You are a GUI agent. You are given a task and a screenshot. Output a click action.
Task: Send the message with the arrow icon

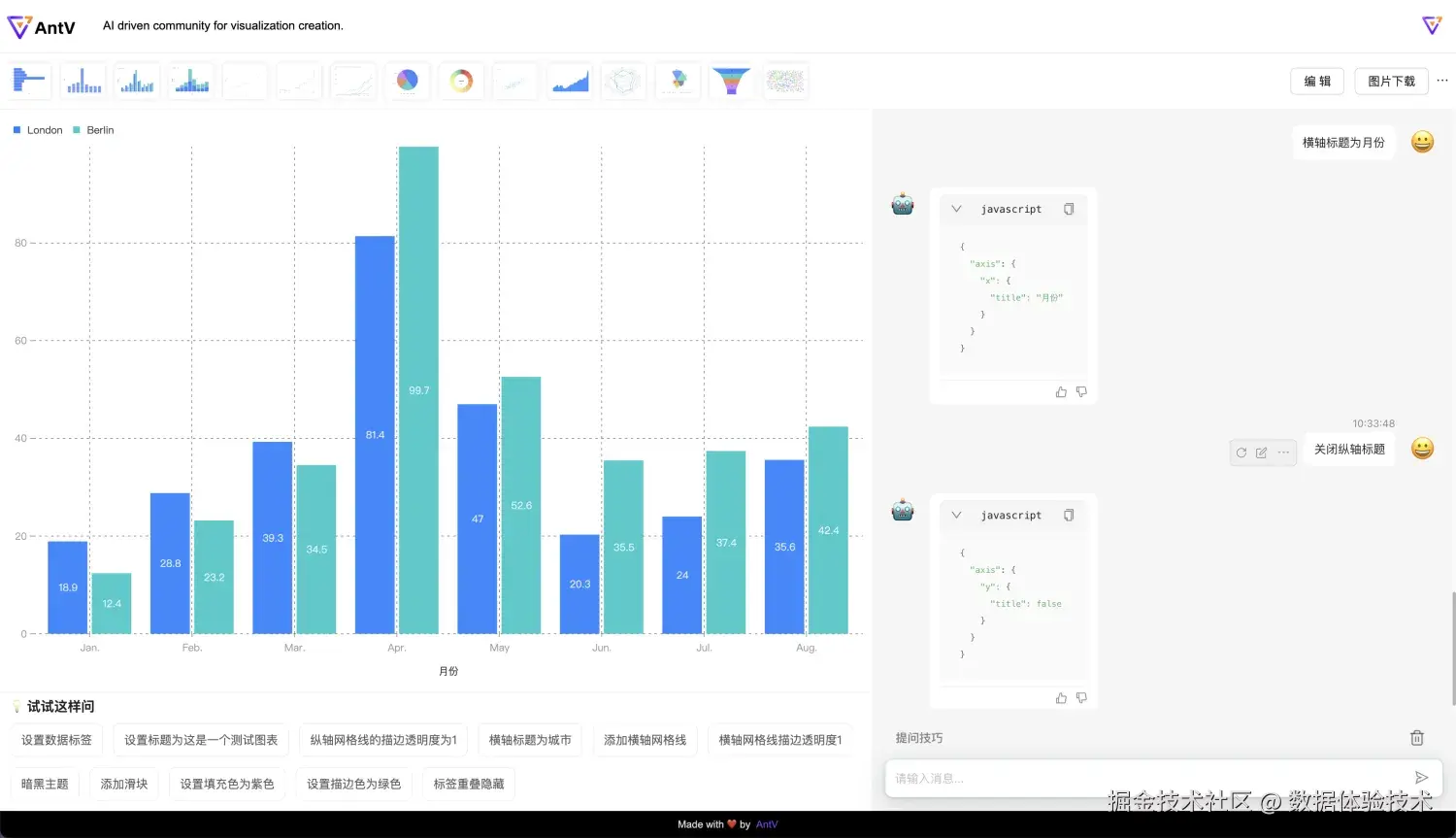click(1421, 778)
